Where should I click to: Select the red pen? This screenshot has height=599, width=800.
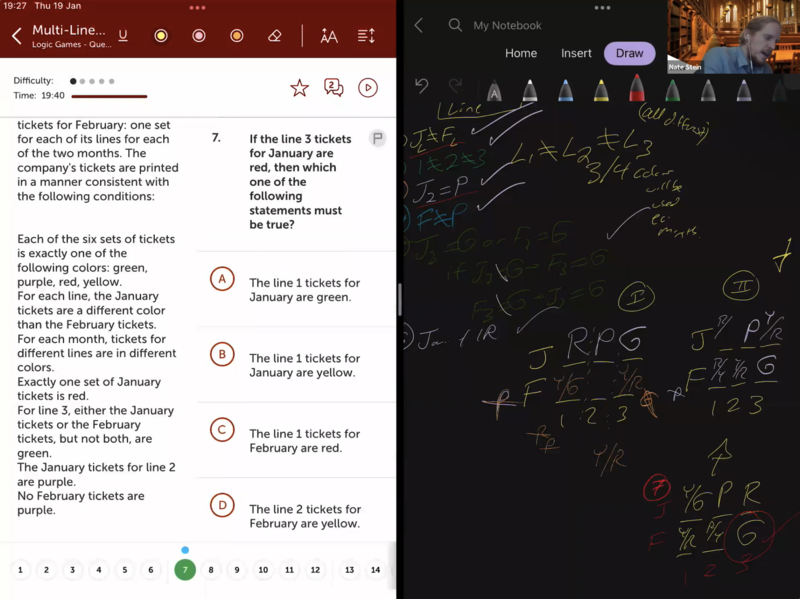point(636,91)
